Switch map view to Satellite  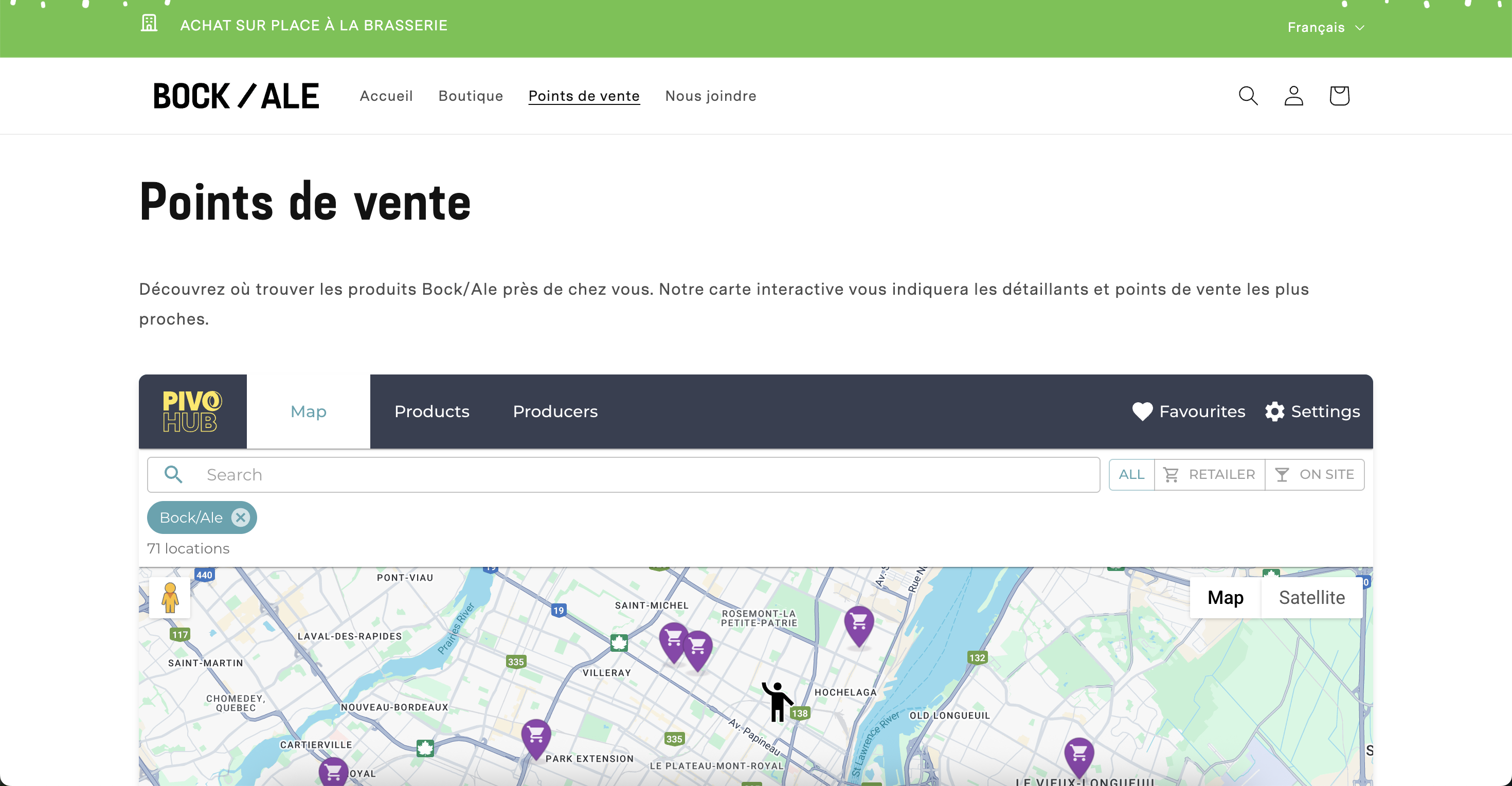click(x=1311, y=598)
